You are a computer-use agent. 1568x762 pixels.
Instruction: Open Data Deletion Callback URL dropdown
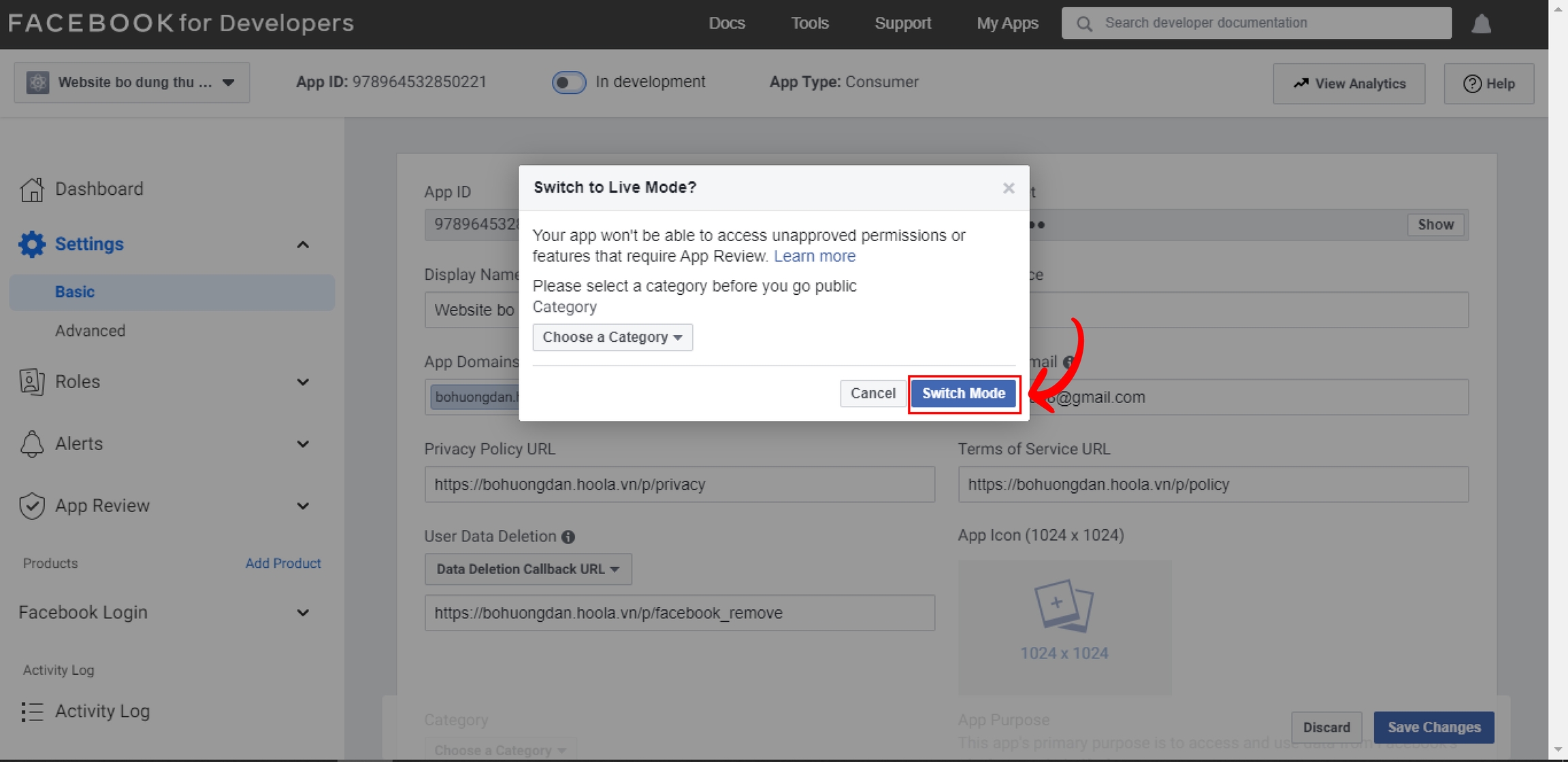coord(527,569)
